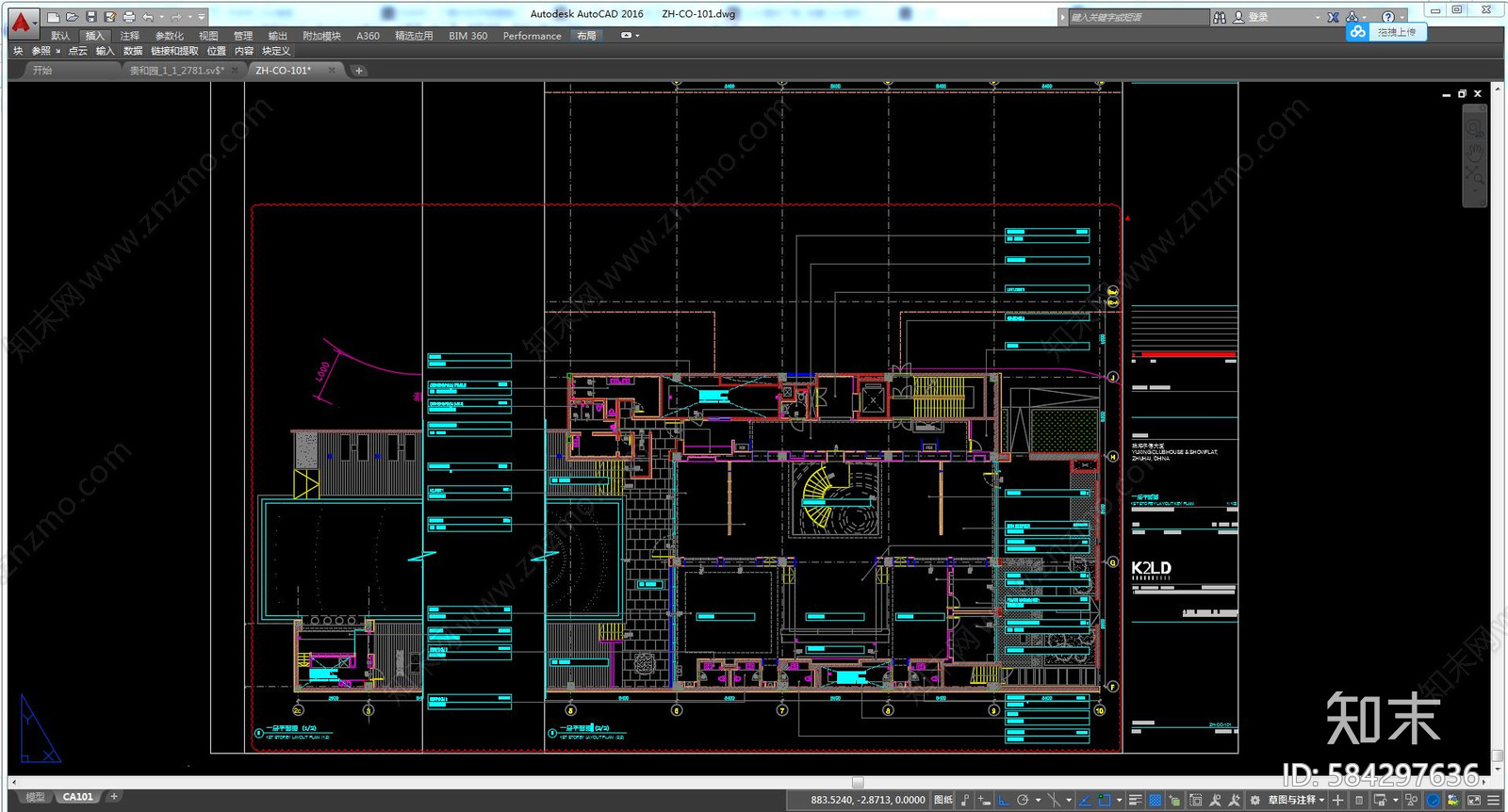
Task: Toggle transparency display in status bar
Action: tap(1156, 800)
